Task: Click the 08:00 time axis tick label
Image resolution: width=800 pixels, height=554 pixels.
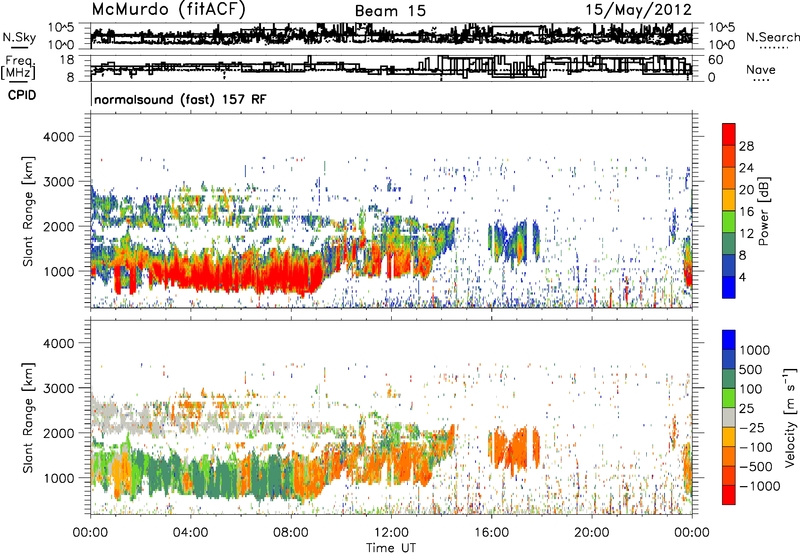Action: tap(291, 533)
